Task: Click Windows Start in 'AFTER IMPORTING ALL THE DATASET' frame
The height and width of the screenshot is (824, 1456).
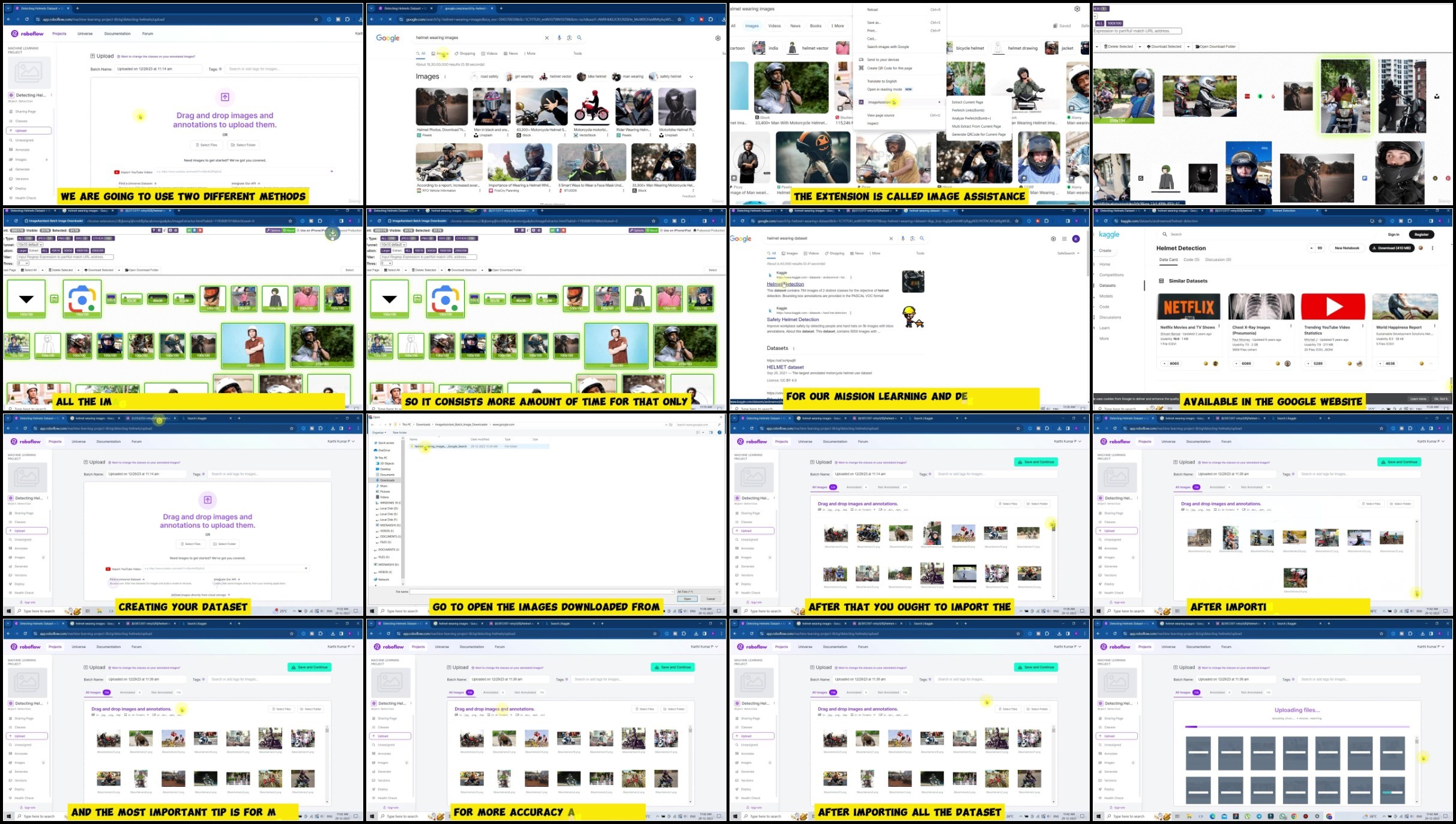Action: pos(736,816)
